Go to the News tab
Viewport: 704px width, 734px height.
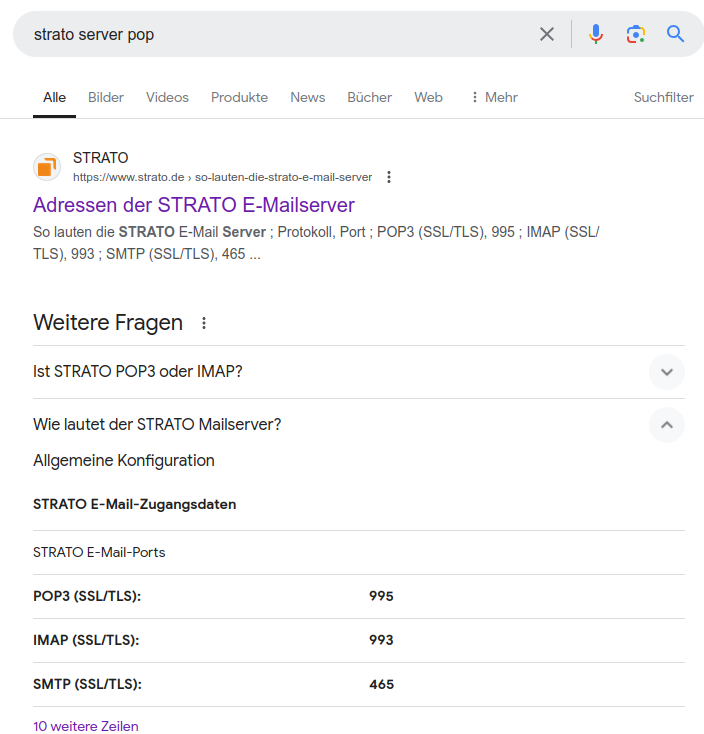307,97
